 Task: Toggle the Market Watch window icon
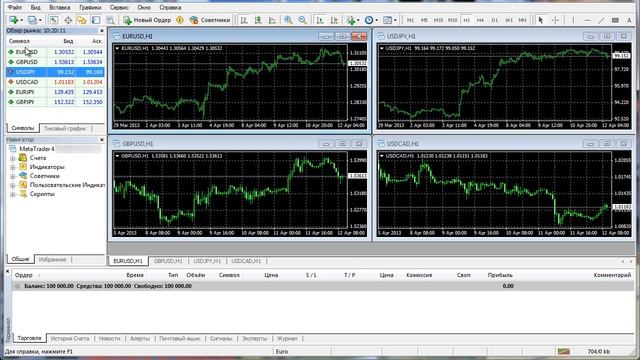pos(54,20)
